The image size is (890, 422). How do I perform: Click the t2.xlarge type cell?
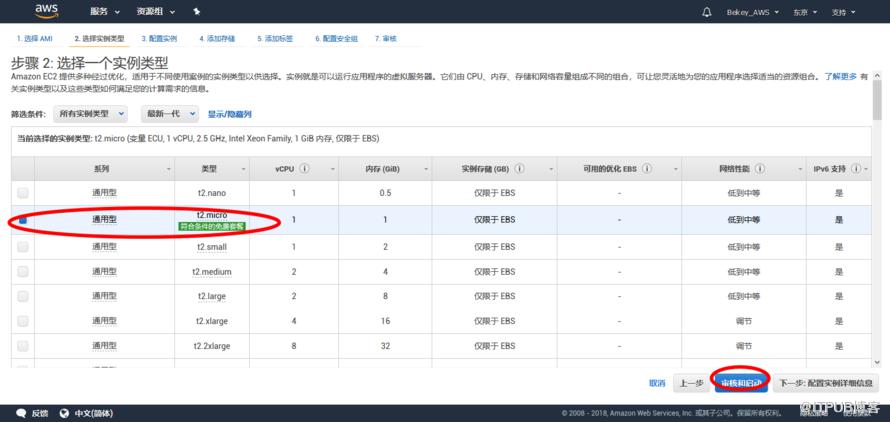point(212,320)
